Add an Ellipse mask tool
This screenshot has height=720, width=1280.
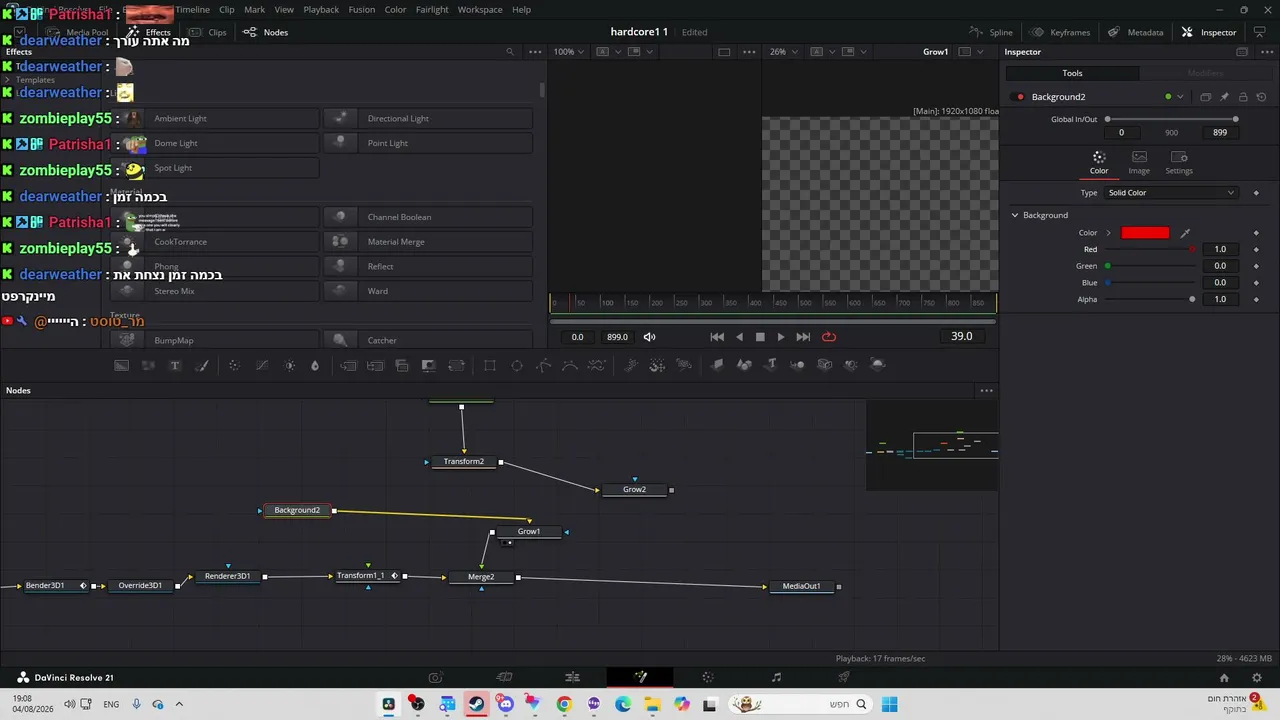pyautogui.click(x=517, y=365)
